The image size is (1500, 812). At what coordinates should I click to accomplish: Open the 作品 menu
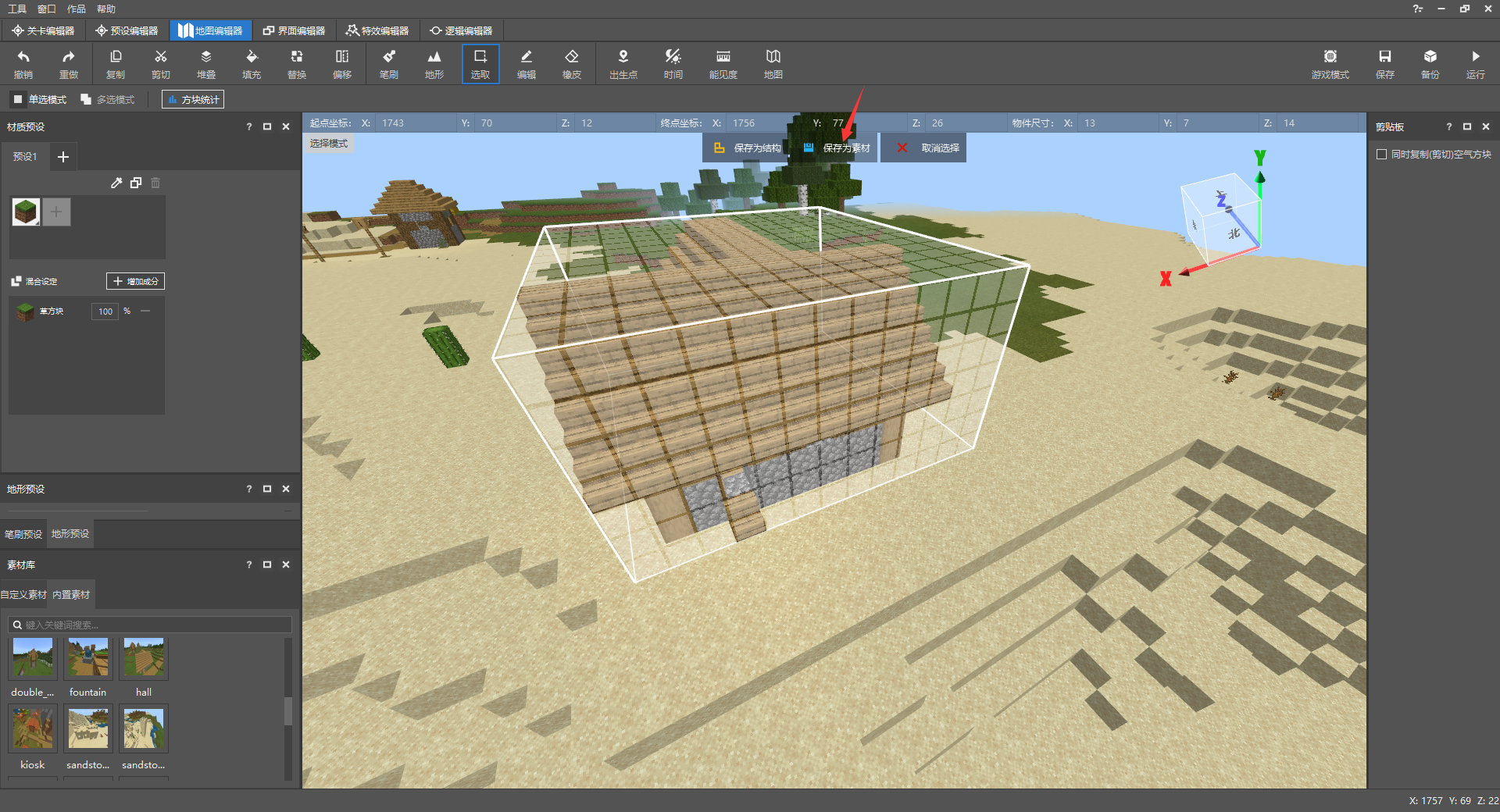77,9
